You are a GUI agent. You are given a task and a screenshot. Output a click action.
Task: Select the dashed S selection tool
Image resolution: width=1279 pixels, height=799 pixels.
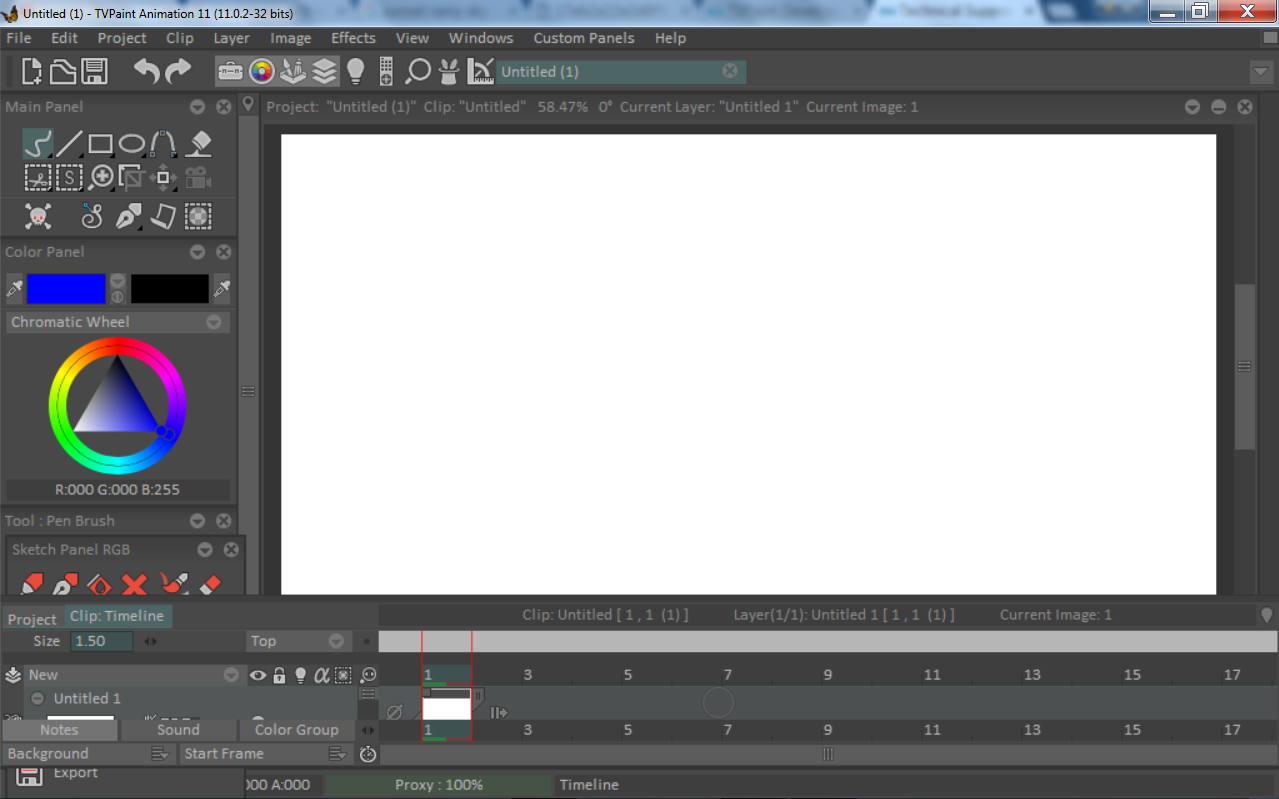click(x=68, y=178)
